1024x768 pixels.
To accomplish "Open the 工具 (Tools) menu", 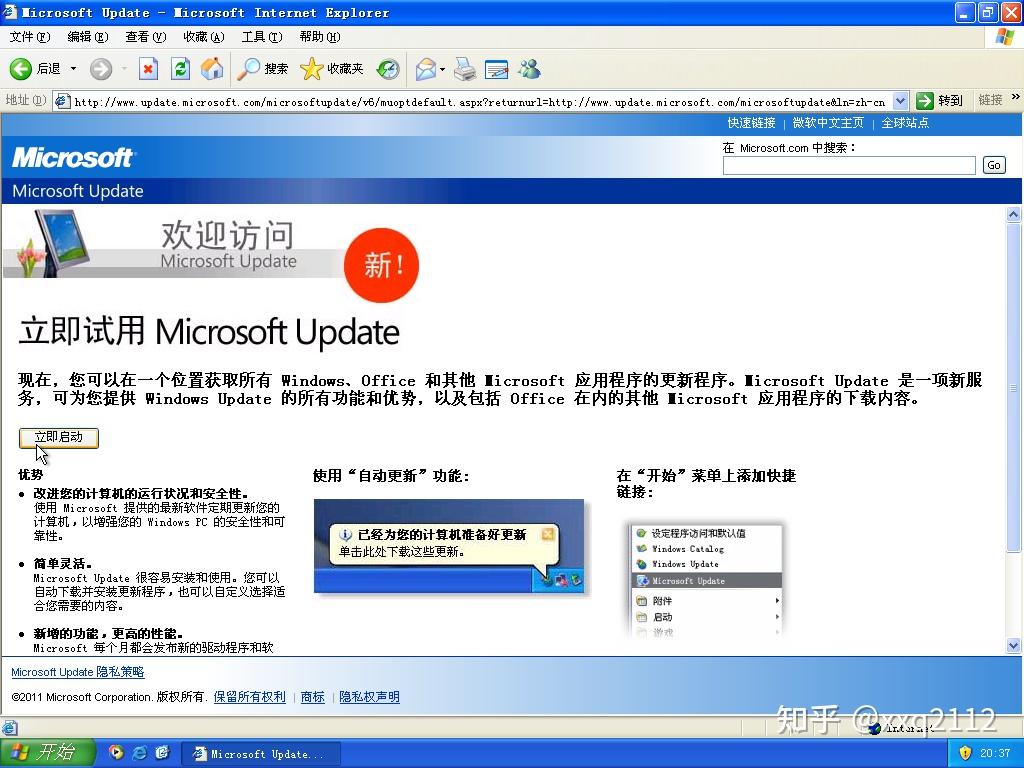I will [261, 36].
